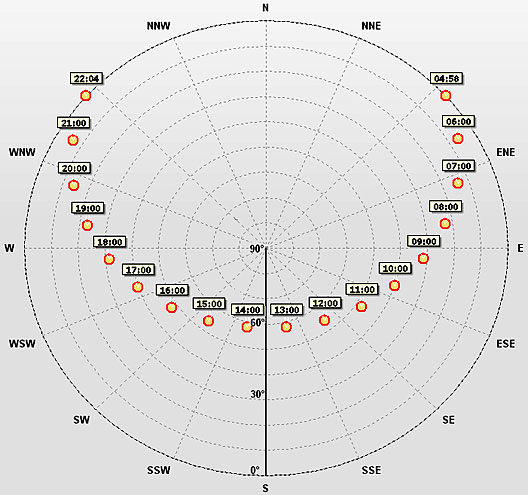Select the 15:00 label box

pyautogui.click(x=209, y=304)
